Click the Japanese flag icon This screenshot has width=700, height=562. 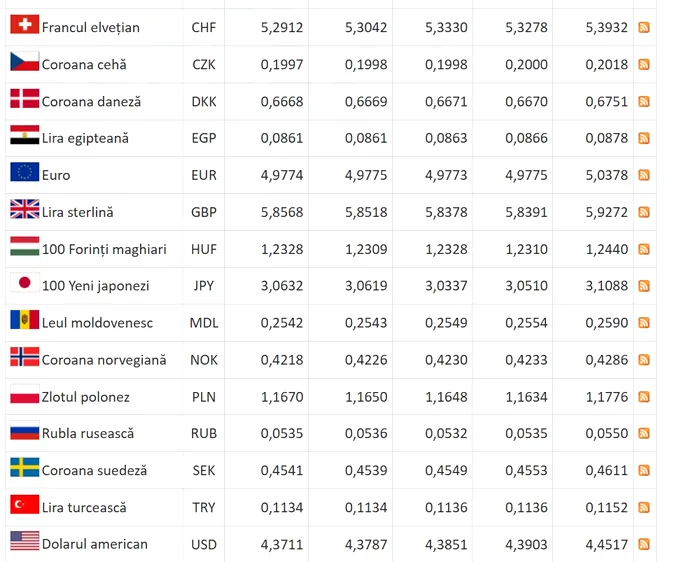click(25, 283)
